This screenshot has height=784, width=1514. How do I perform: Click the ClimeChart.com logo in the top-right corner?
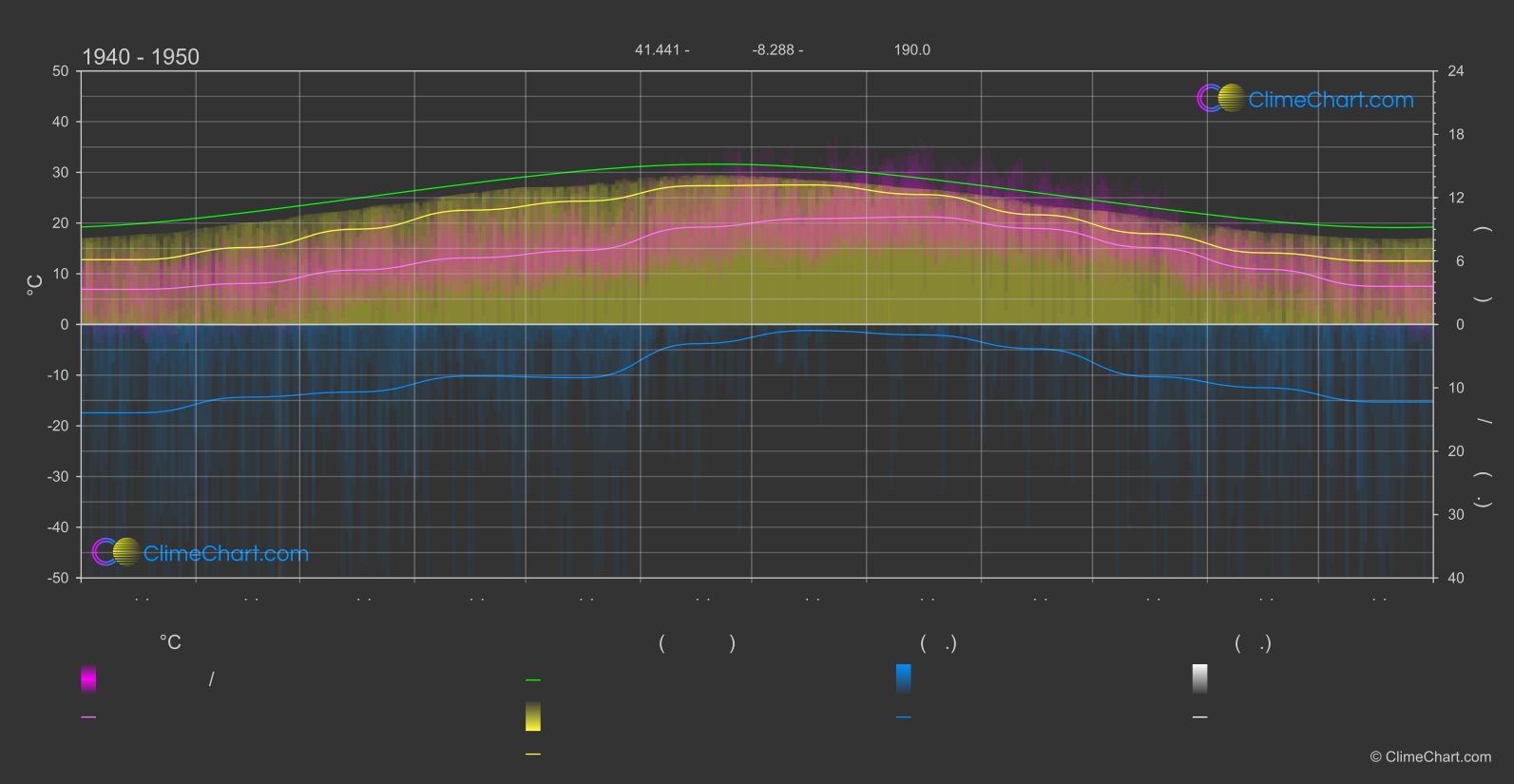click(x=1305, y=99)
